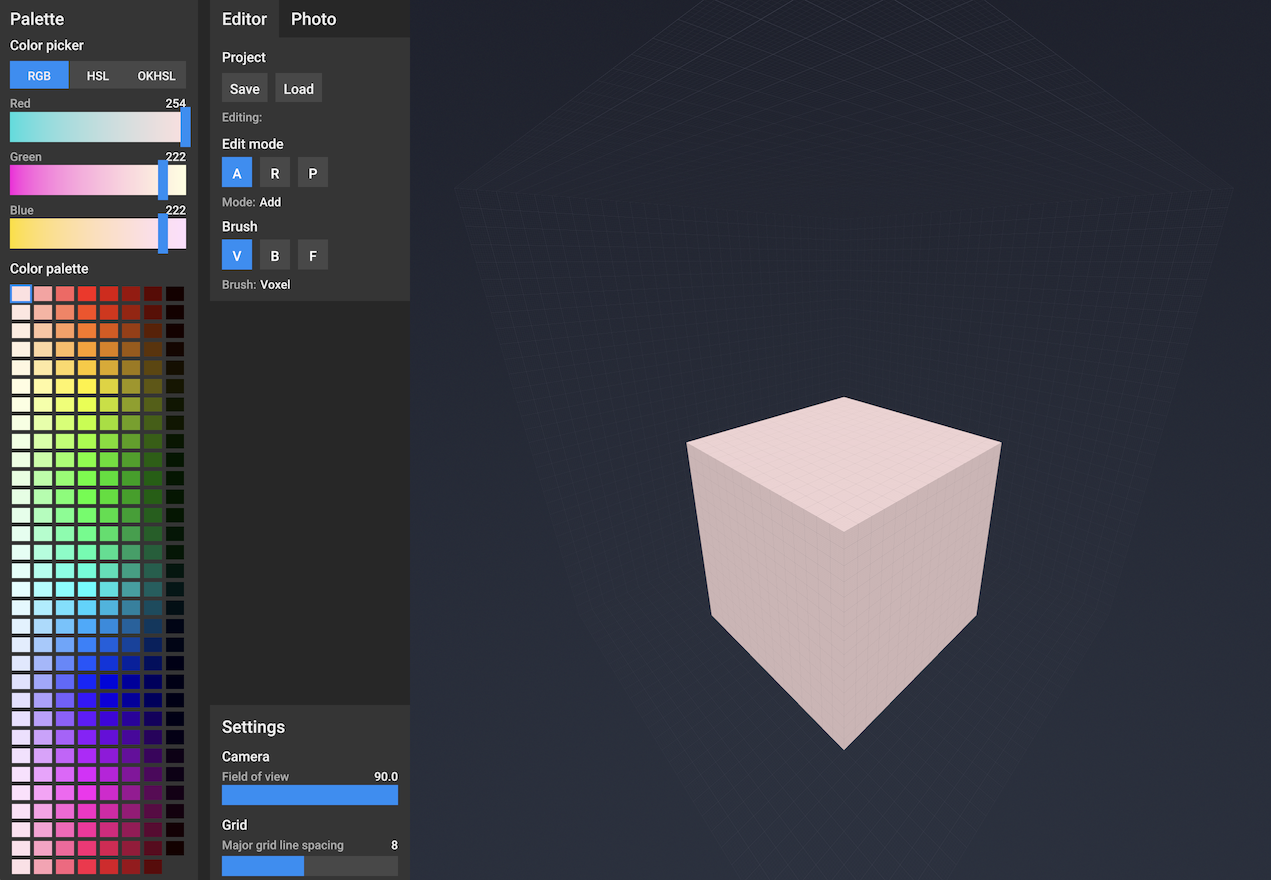Switch to Remove edit mode R

pos(275,173)
